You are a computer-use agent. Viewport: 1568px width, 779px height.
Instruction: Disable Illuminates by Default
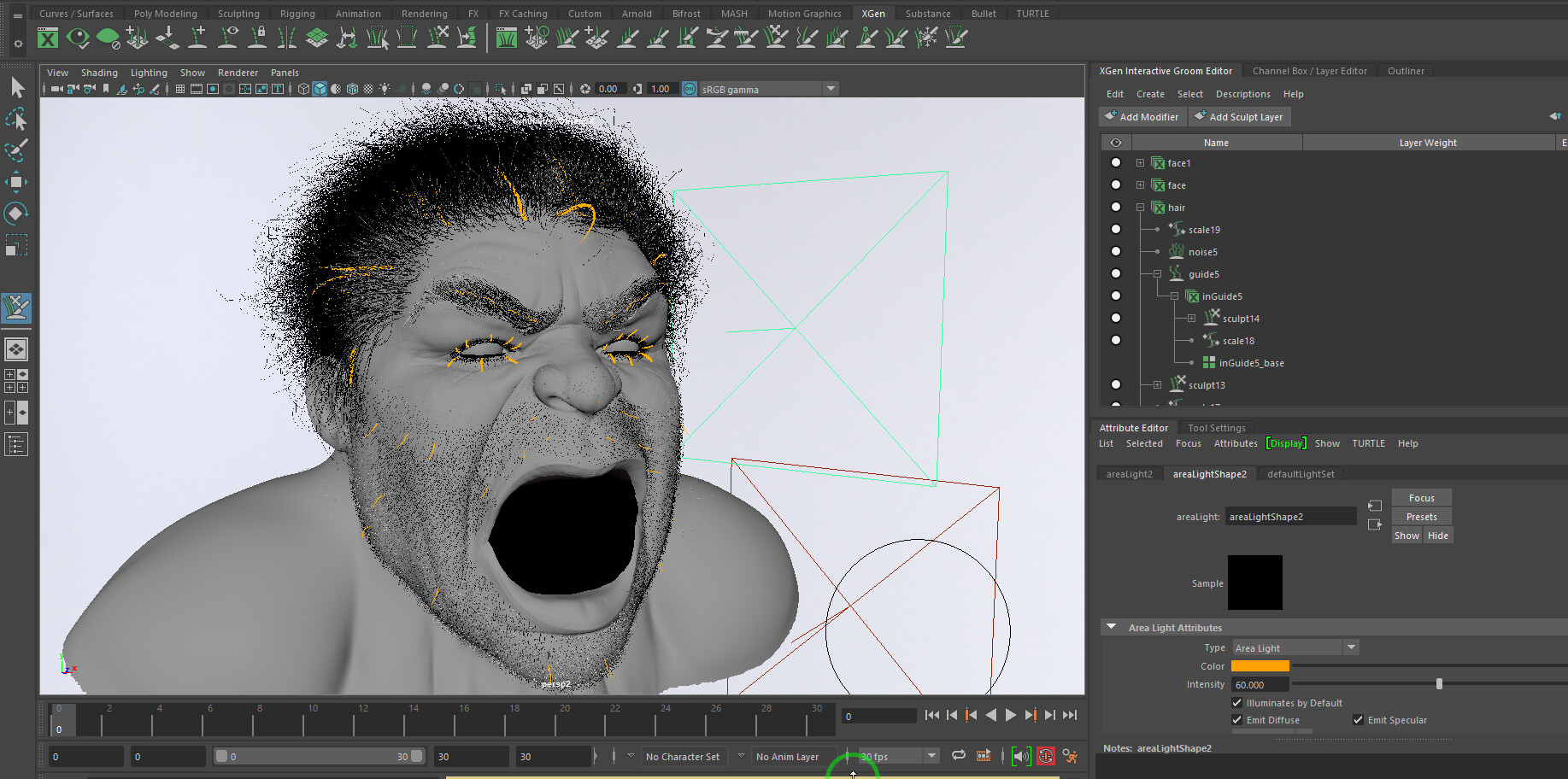click(x=1236, y=702)
